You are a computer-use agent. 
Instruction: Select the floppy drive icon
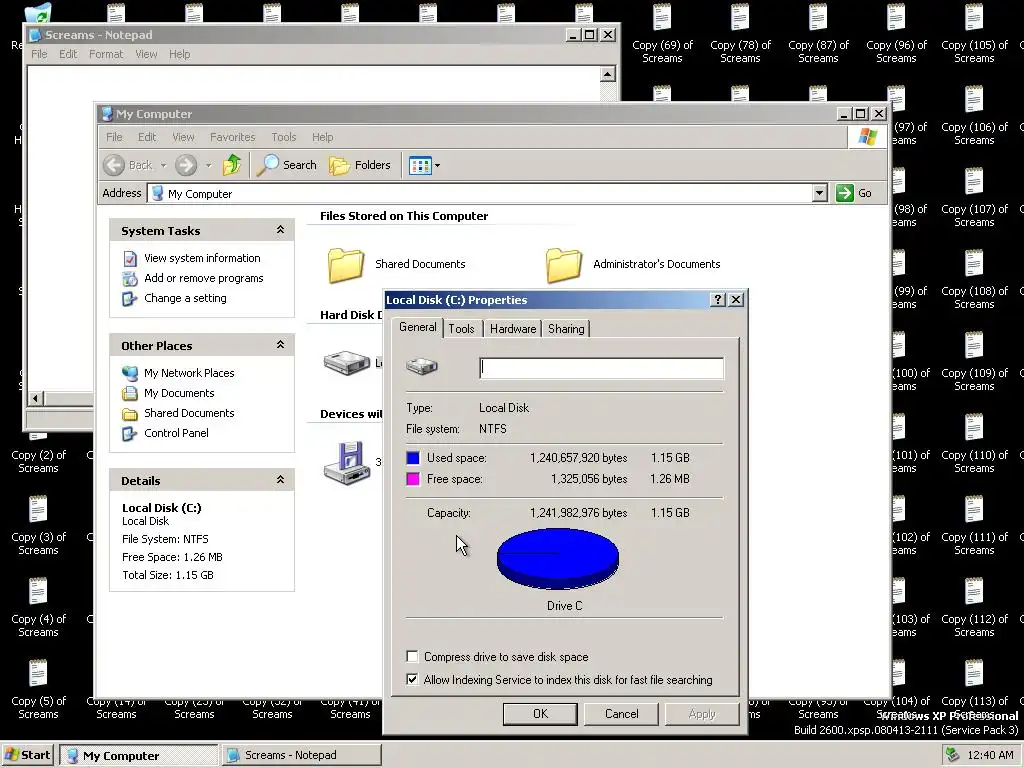[x=348, y=463]
